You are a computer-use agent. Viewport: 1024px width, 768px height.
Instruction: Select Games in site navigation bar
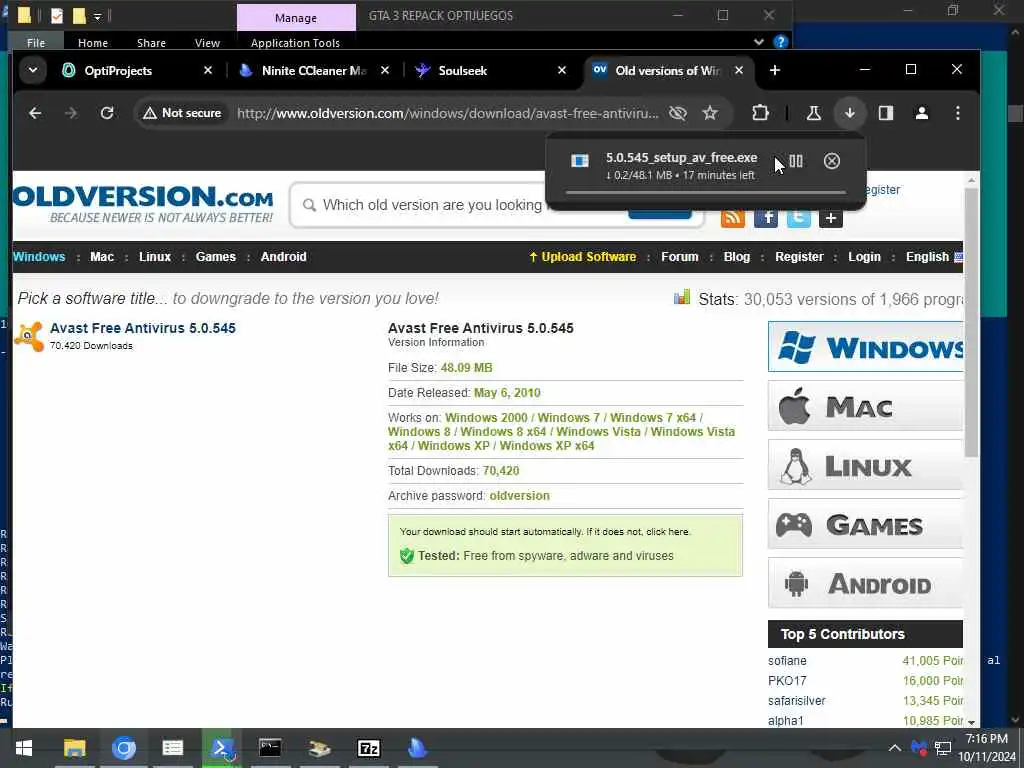click(216, 257)
